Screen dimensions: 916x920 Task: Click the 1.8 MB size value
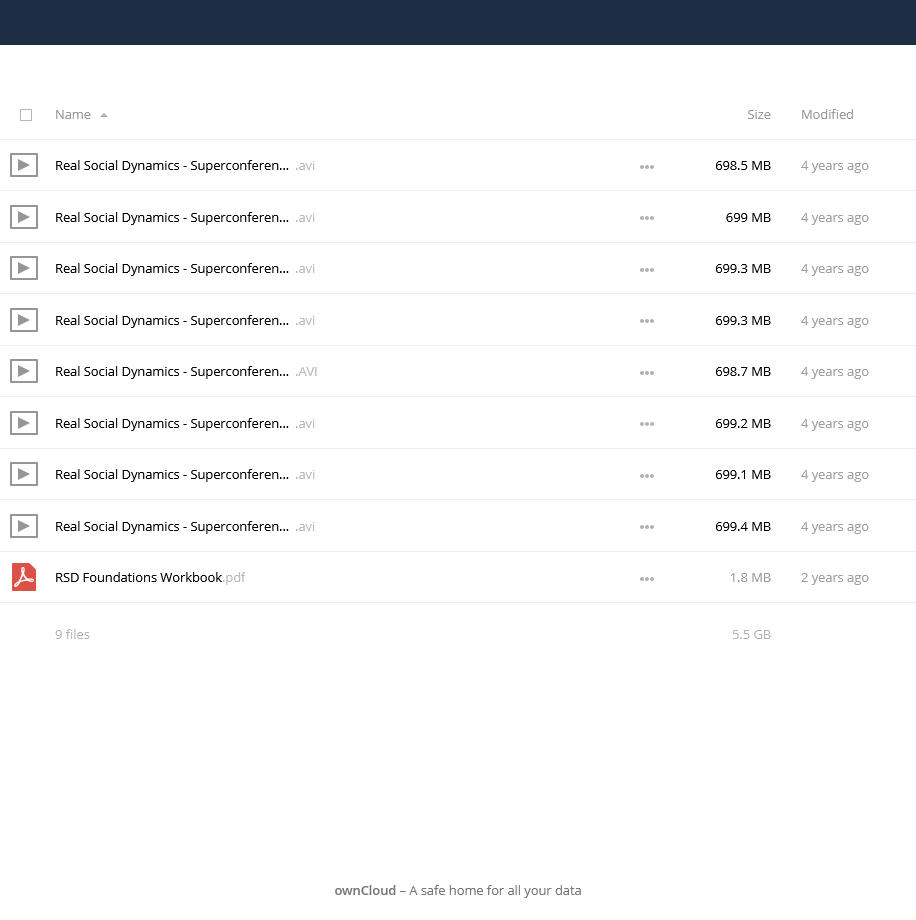tap(750, 577)
